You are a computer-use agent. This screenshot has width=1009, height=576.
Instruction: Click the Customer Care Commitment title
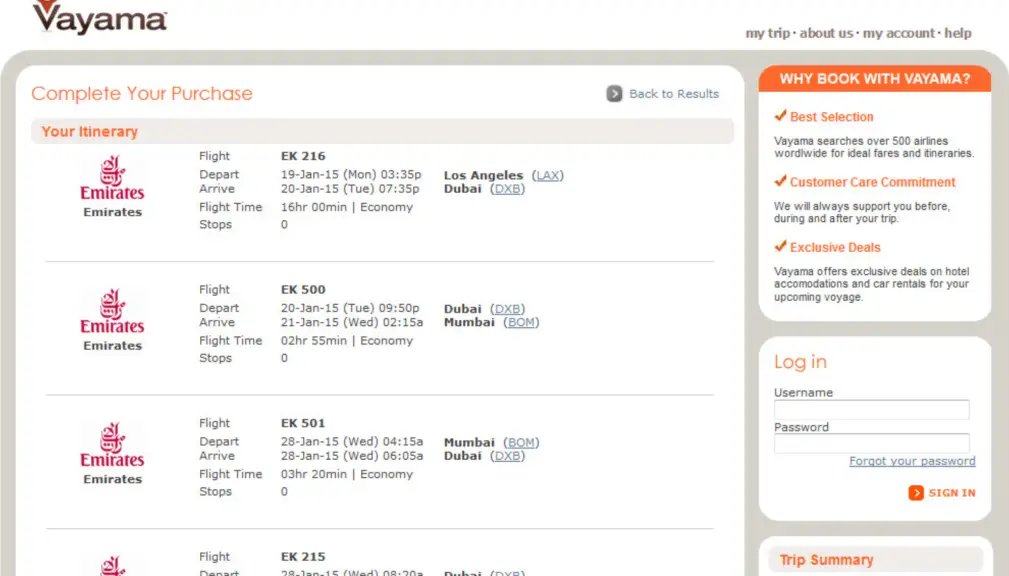tap(873, 182)
